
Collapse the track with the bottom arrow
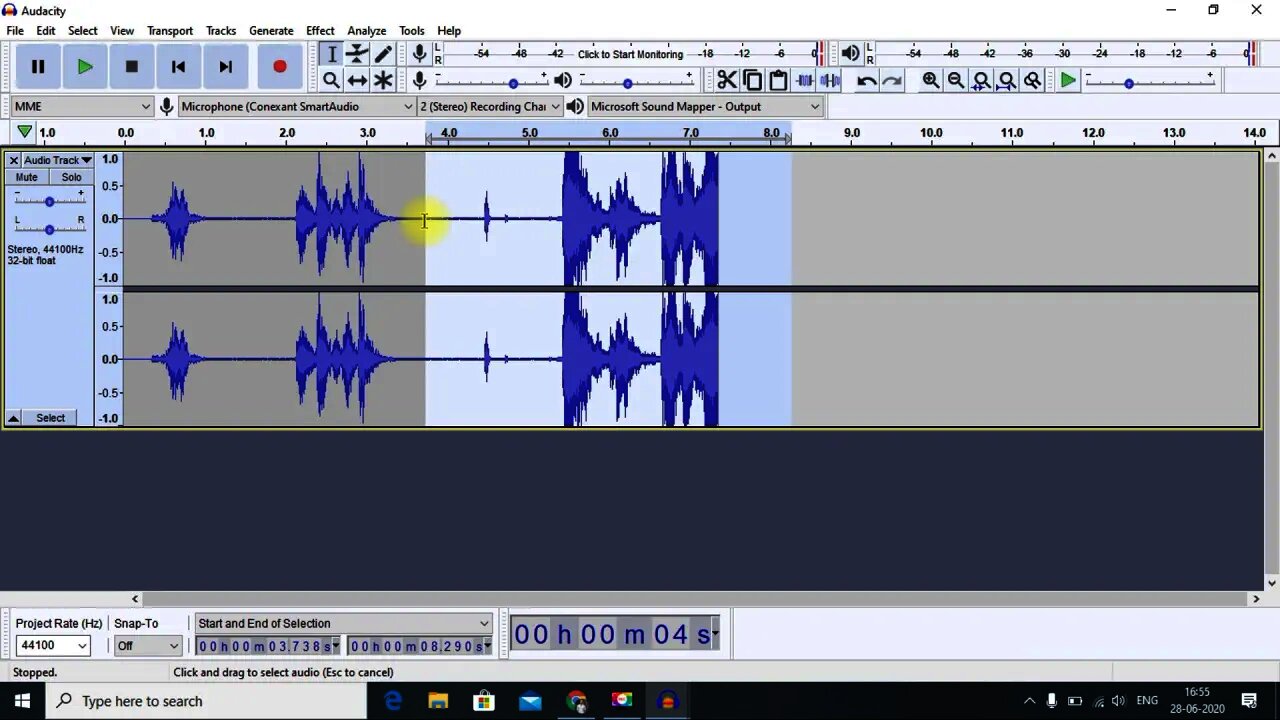14,418
